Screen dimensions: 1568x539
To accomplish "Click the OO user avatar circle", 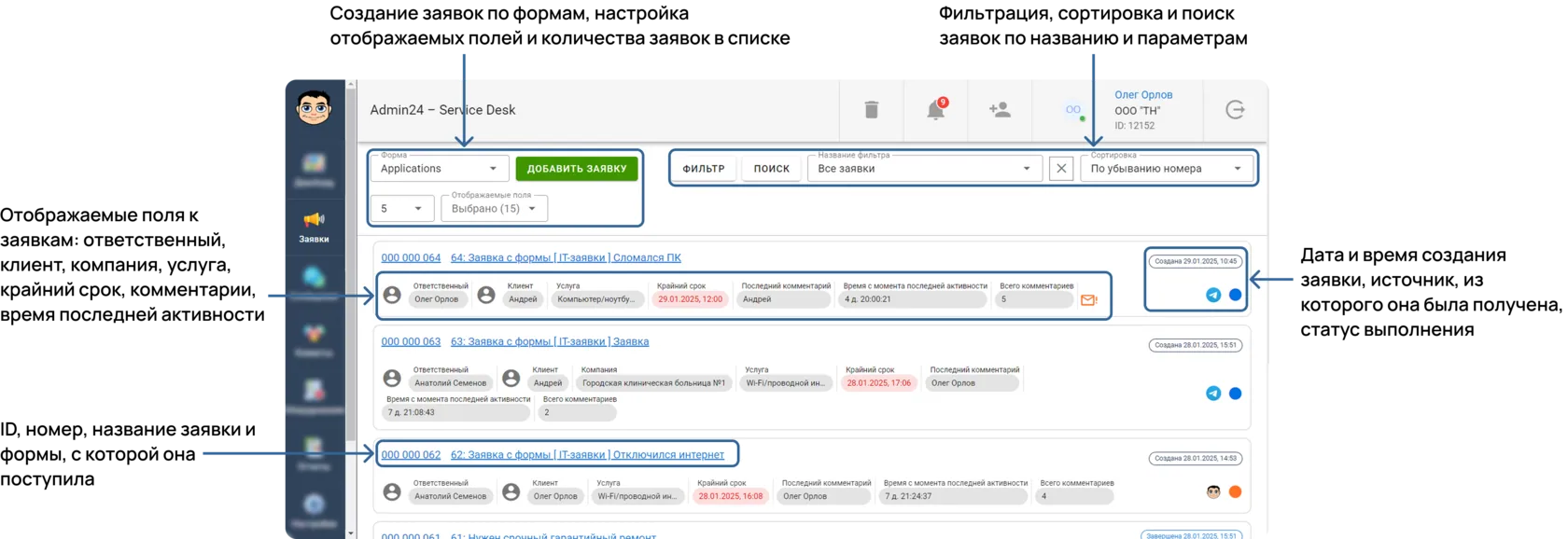I will pos(1073,110).
